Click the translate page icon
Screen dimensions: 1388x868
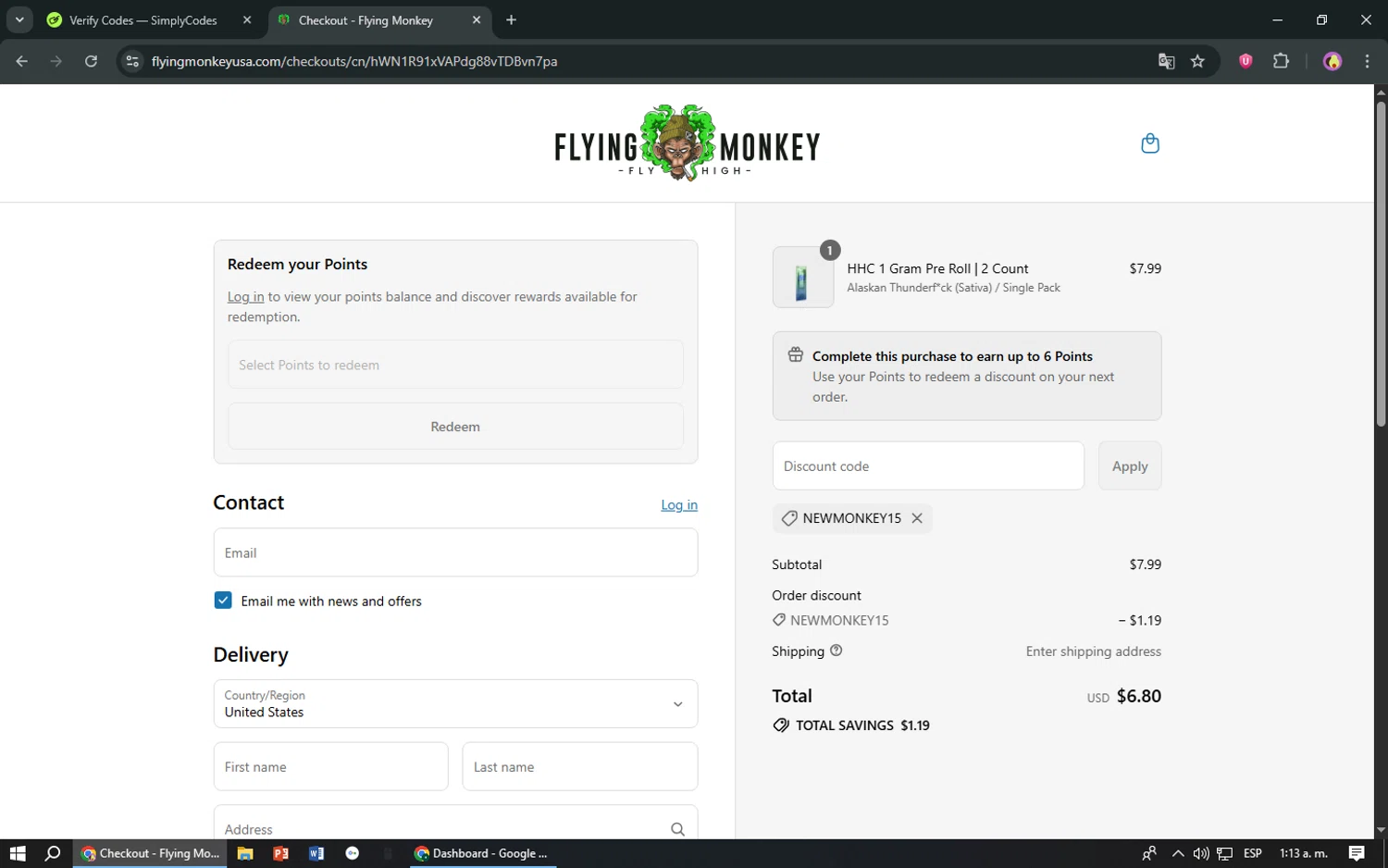pos(1166,61)
